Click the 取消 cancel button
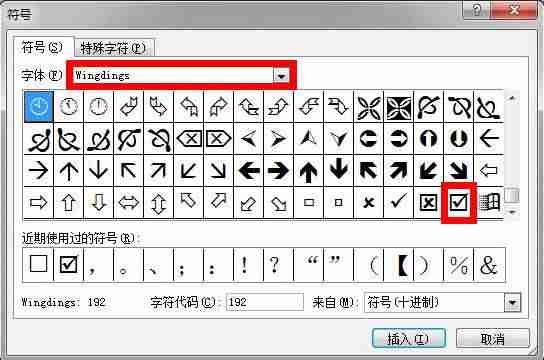Viewport: 544px width, 360px height. pos(493,338)
